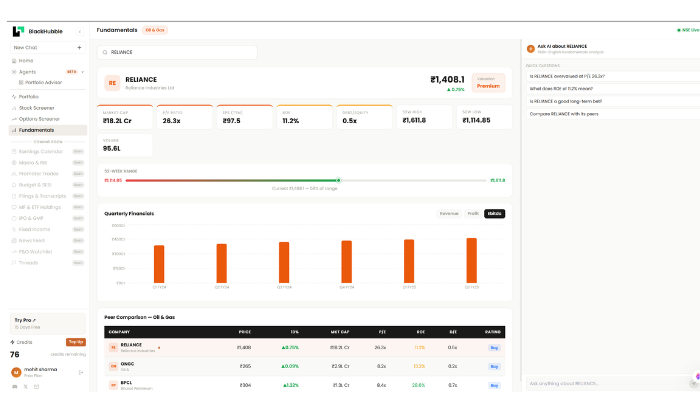Click the RELIANCE stock search field
Image resolution: width=700 pixels, height=400 pixels.
coord(176,51)
